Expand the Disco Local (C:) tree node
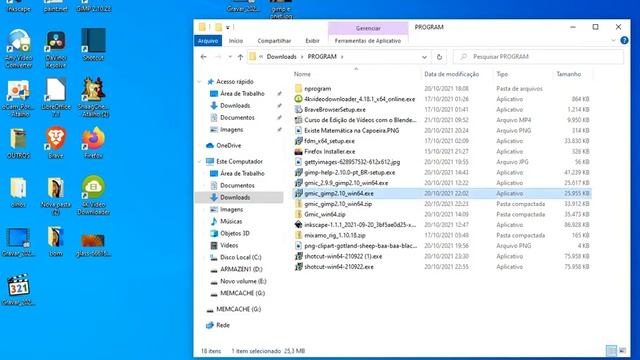Viewport: 640px width, 360px height. pos(205,258)
